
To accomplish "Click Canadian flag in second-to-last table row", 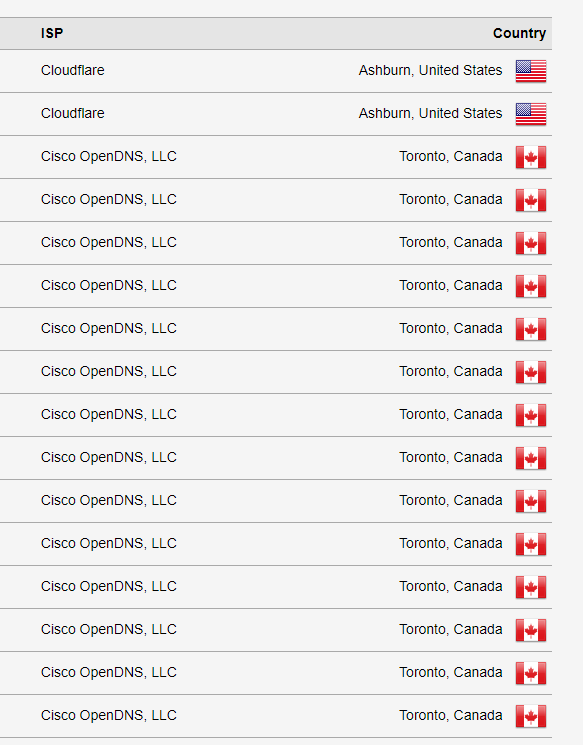I will click(531, 673).
